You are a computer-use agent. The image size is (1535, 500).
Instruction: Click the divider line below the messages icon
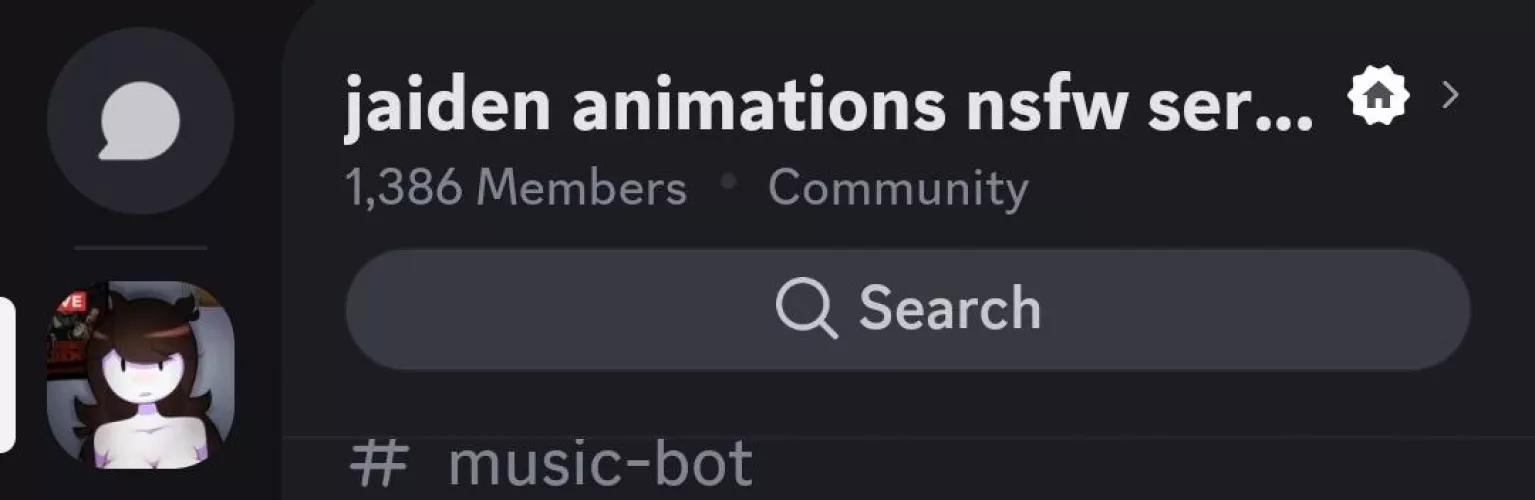pyautogui.click(x=140, y=247)
